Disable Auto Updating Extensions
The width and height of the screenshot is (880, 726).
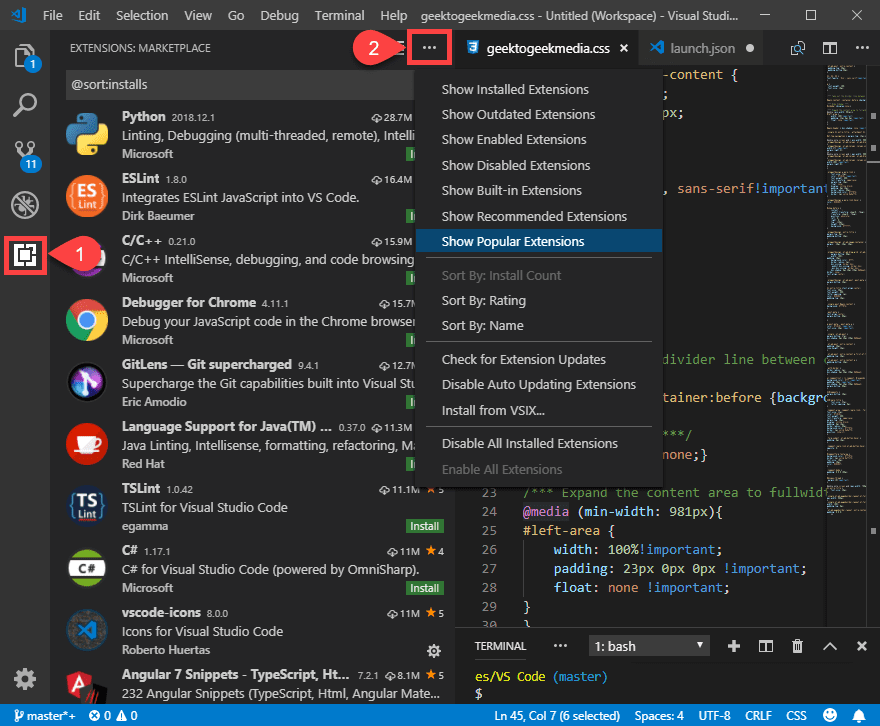pos(536,384)
